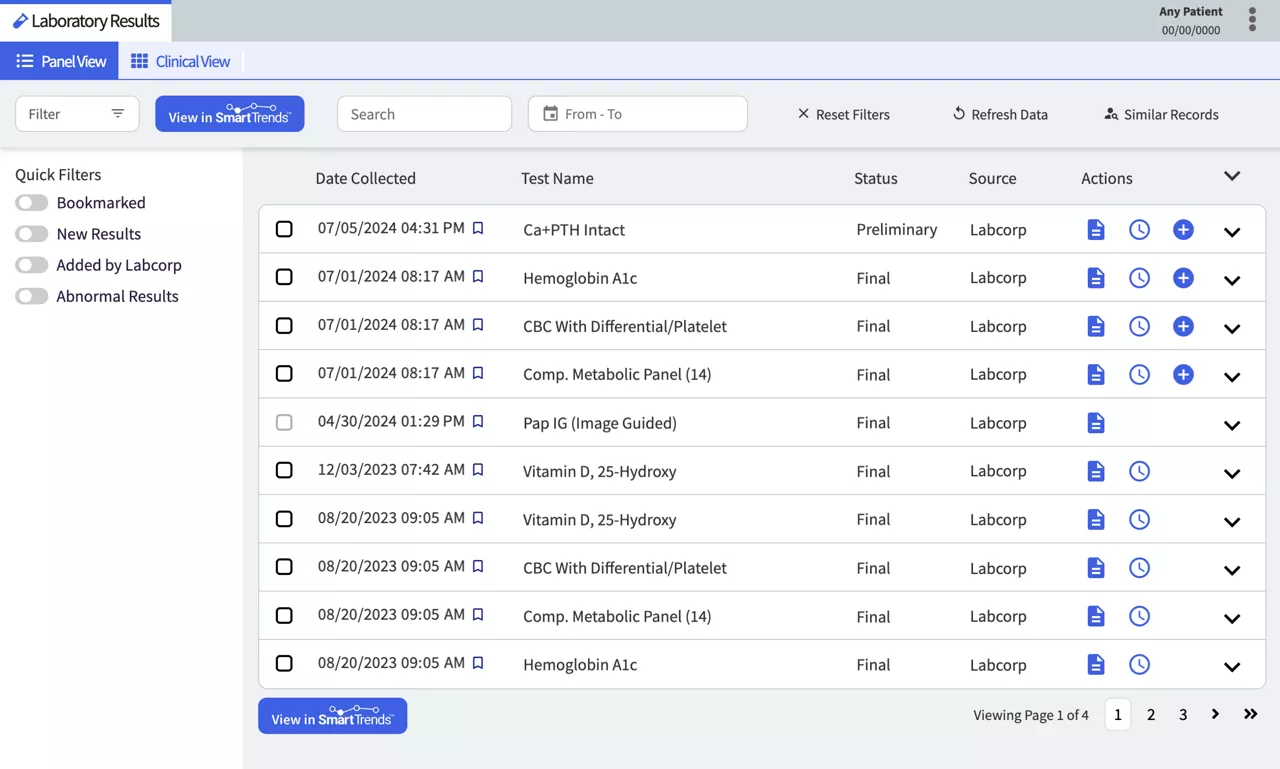Viewport: 1280px width, 769px height.
Task: Go to page 3 of results
Action: 1183,714
